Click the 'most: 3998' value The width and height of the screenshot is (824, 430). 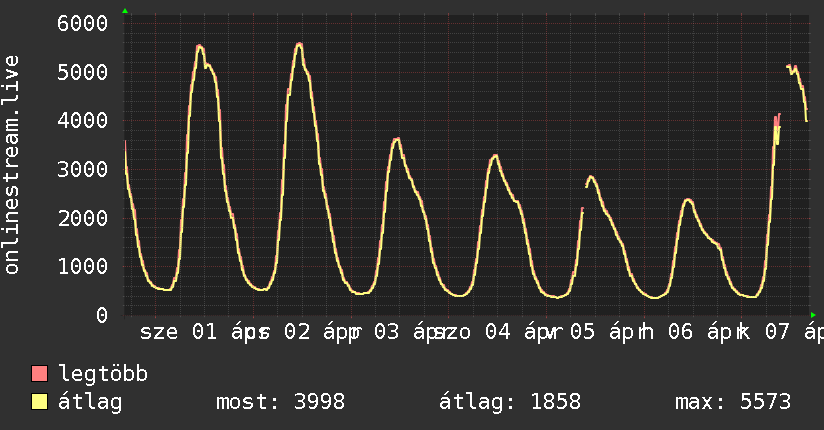(x=281, y=402)
